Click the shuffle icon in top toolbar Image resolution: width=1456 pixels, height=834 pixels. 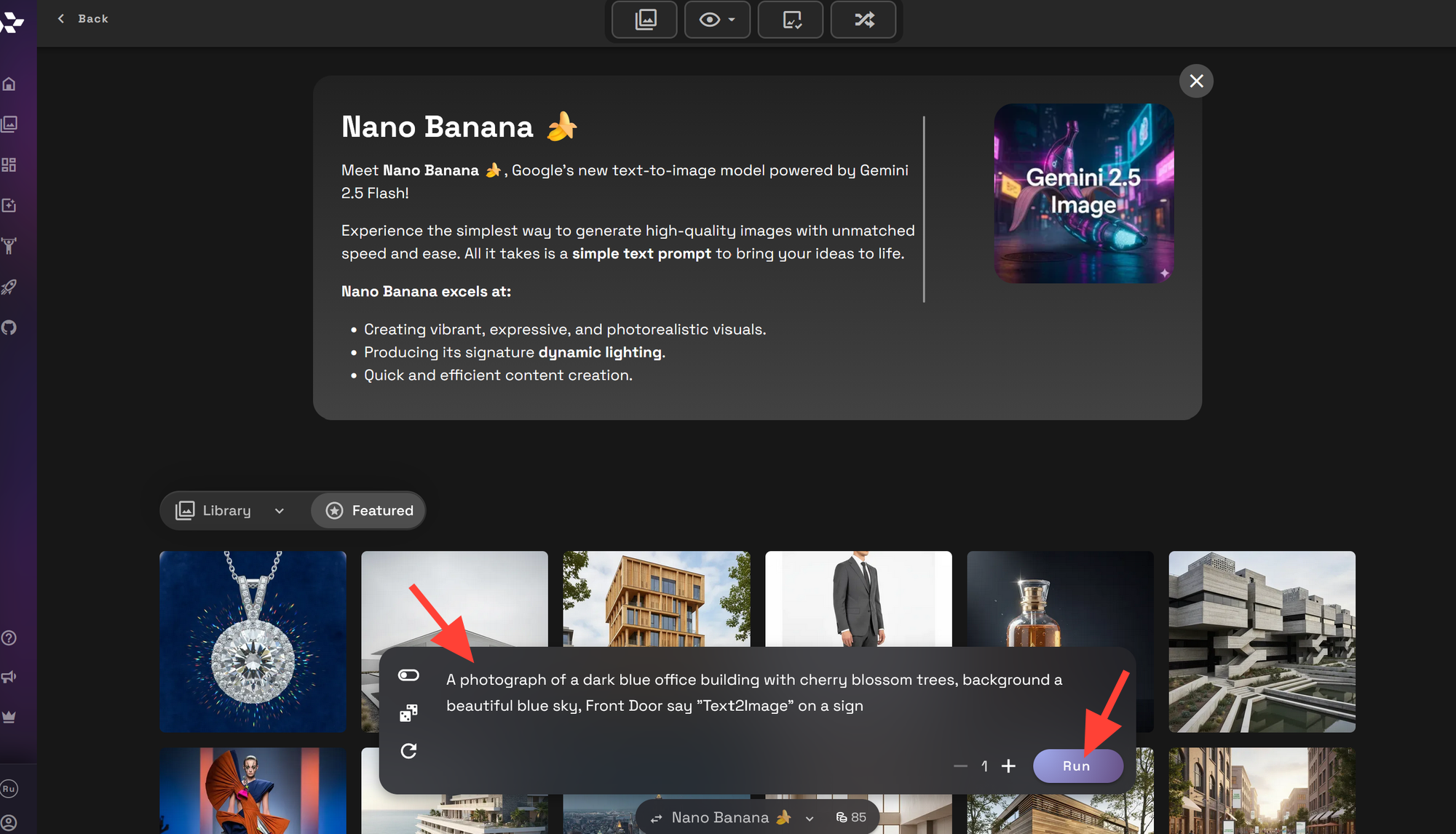[x=863, y=20]
